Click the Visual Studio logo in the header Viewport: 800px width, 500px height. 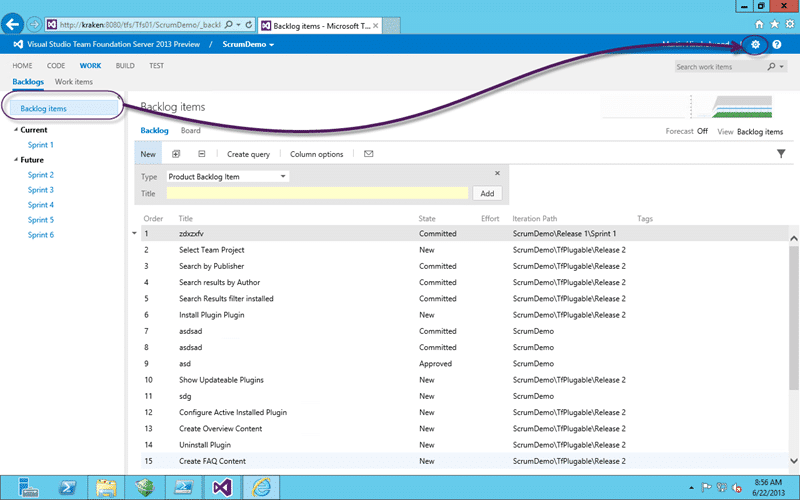tap(18, 44)
